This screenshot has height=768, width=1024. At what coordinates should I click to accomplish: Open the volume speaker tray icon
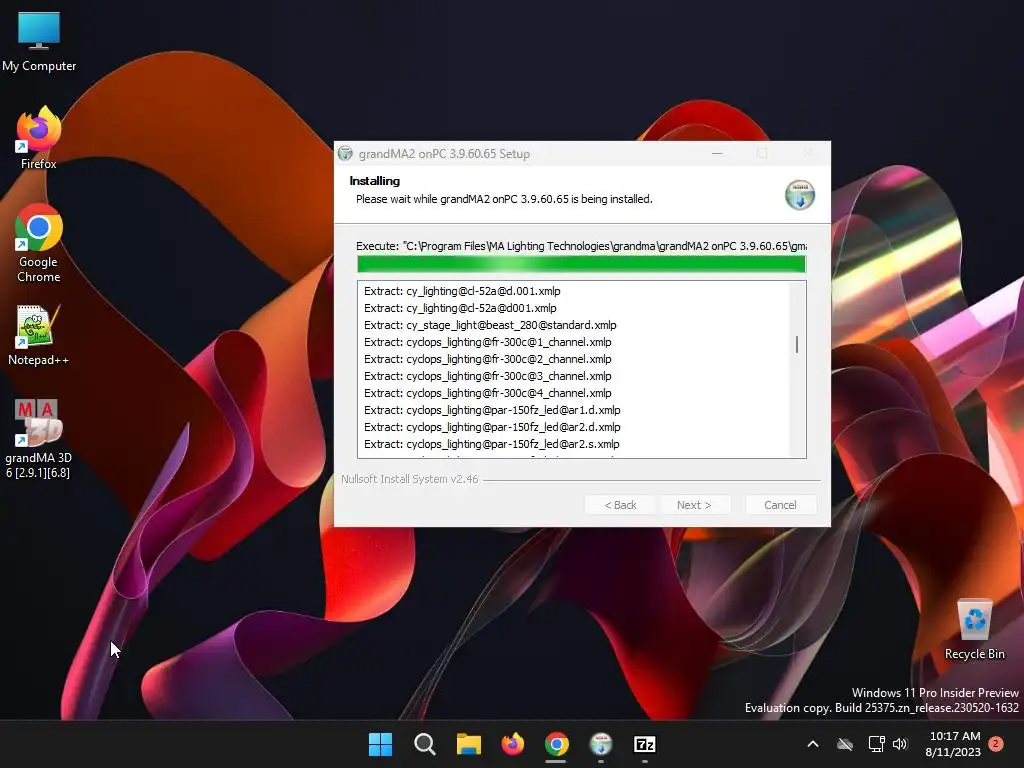900,744
